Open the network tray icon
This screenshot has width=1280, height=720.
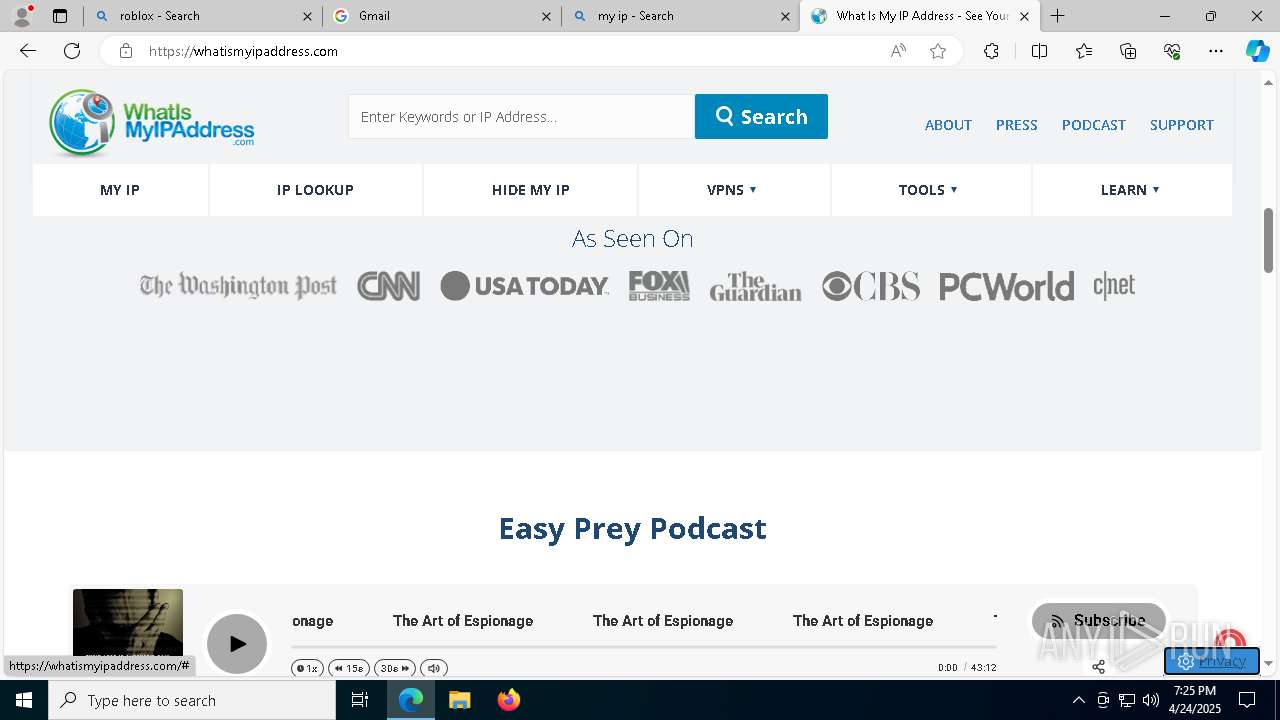coord(1127,700)
